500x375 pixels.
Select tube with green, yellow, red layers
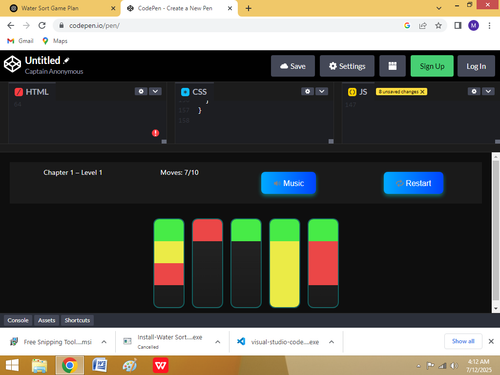(x=169, y=263)
